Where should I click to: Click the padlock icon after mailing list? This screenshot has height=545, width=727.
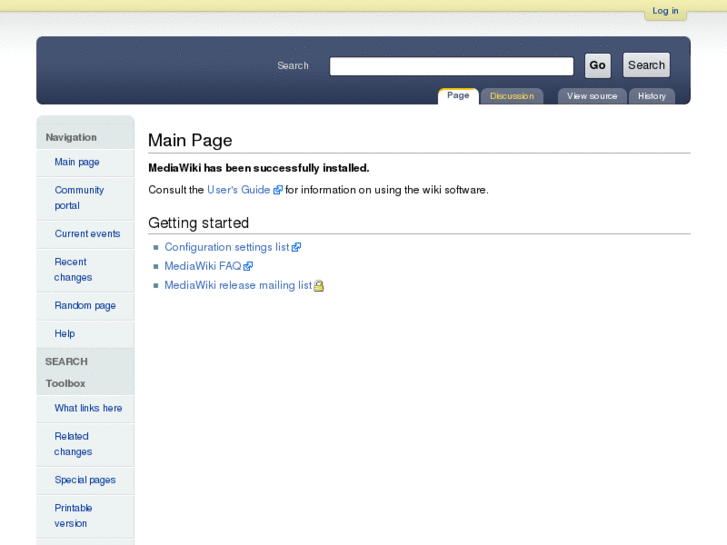click(319, 286)
